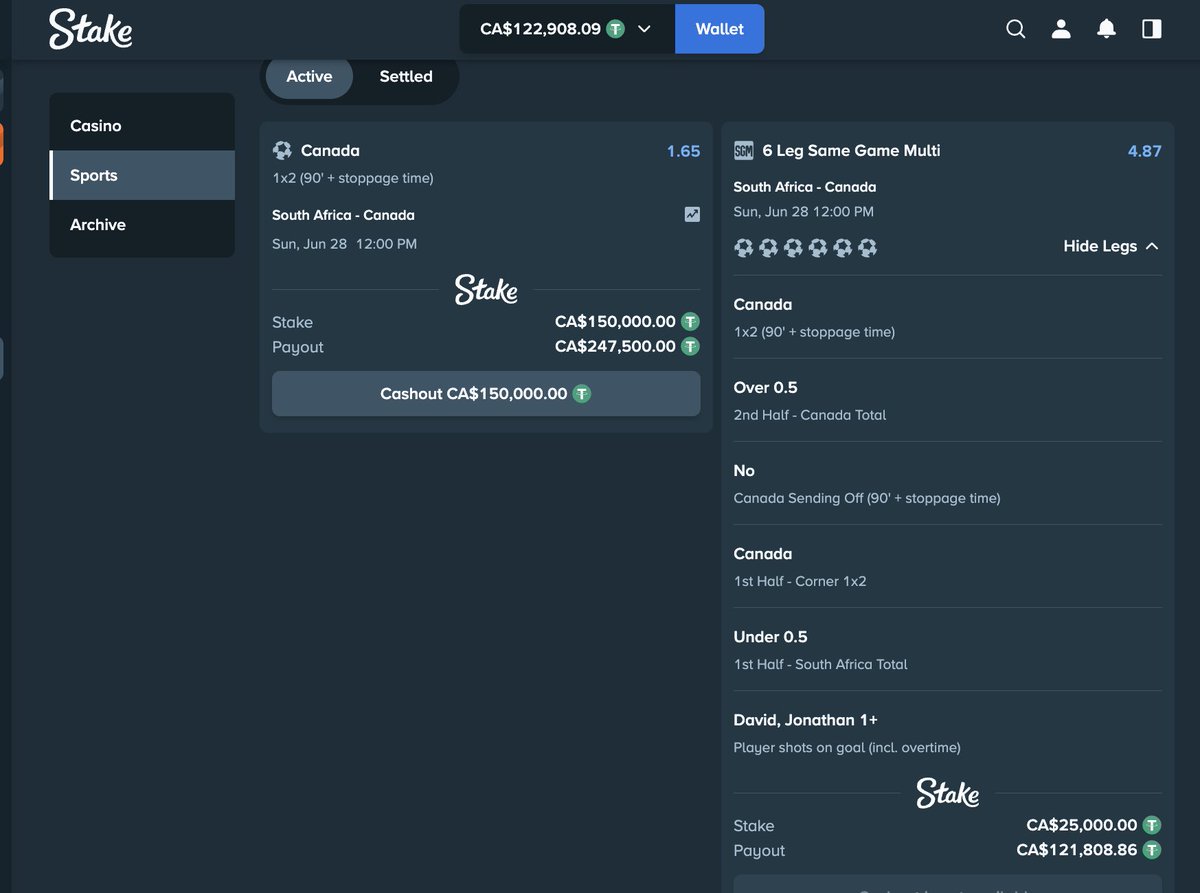Click Cashout CA$150,000.00 button
This screenshot has height=893, width=1200.
click(x=486, y=394)
